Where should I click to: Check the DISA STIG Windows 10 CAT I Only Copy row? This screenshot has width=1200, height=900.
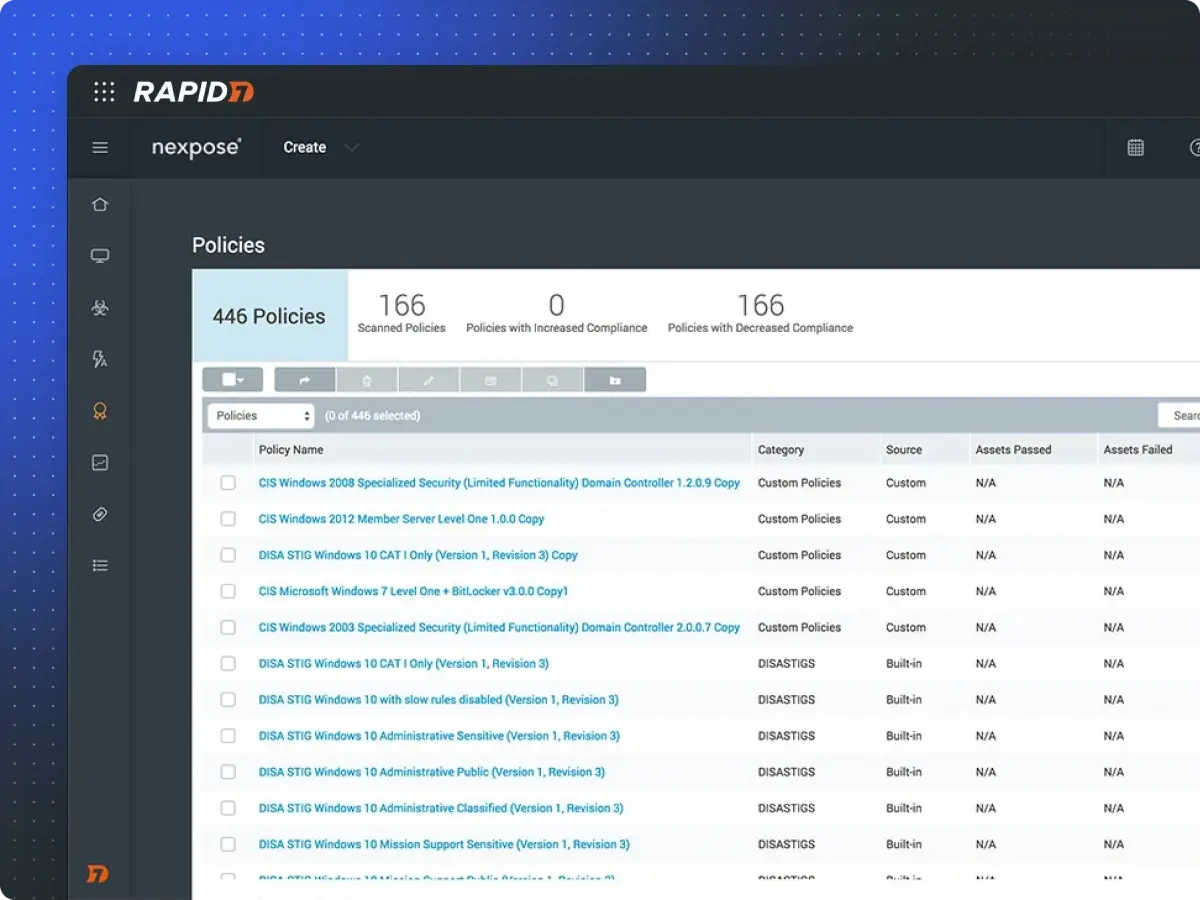coord(228,555)
